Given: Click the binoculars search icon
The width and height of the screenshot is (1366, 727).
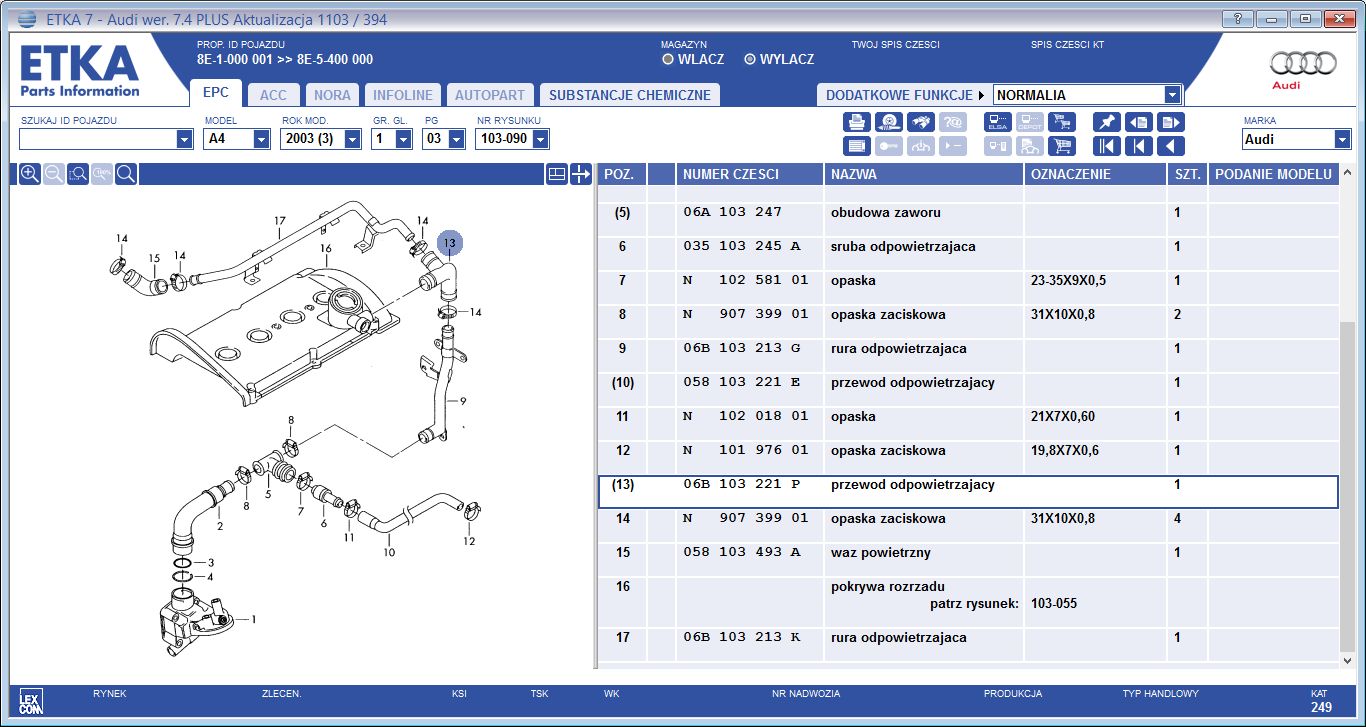Looking at the screenshot, I should pos(921,122).
